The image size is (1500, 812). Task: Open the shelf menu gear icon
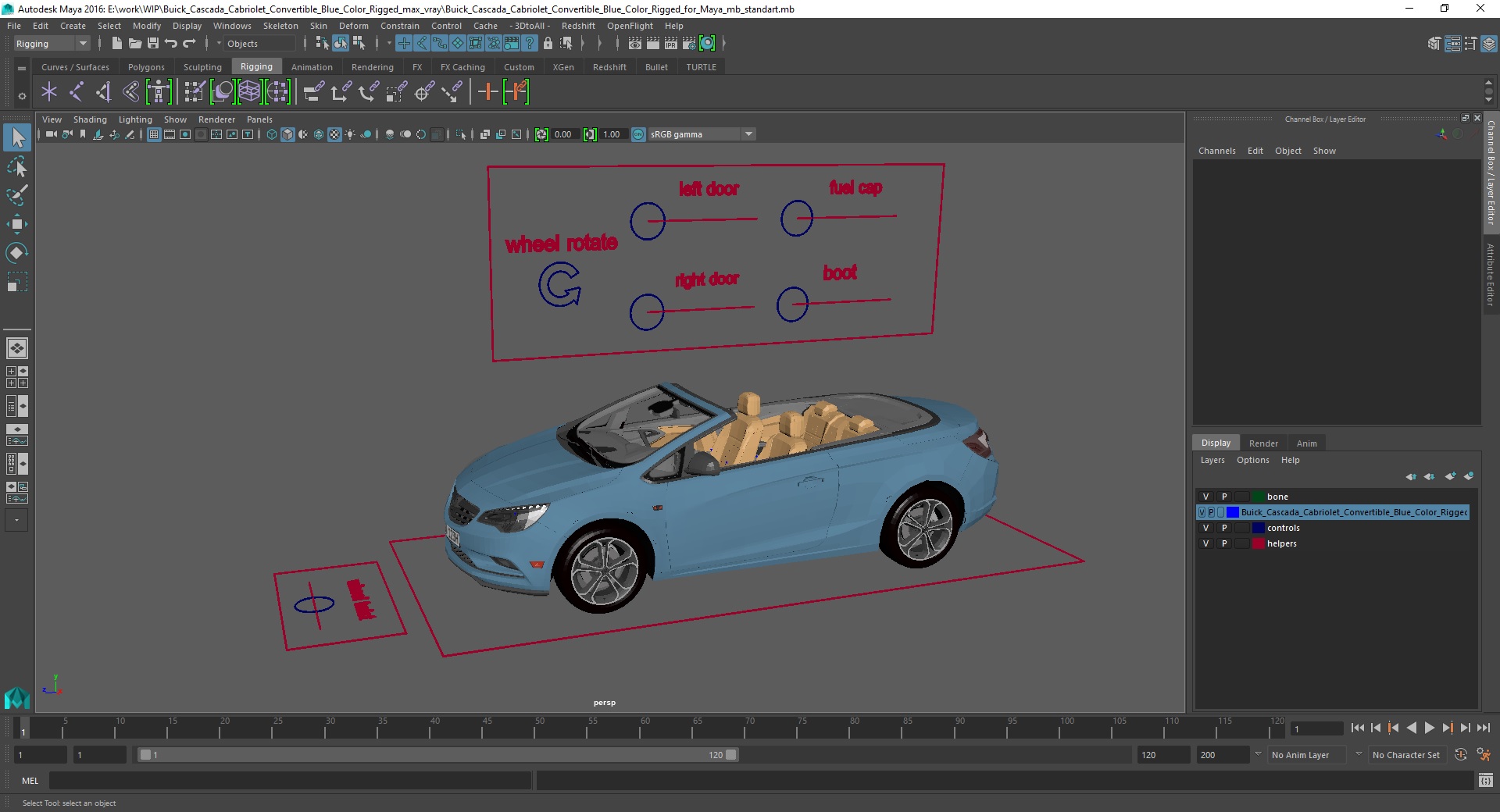click(22, 96)
